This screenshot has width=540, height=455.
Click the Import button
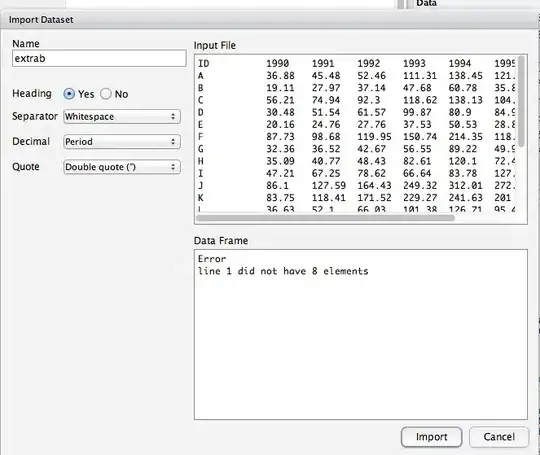[x=431, y=437]
